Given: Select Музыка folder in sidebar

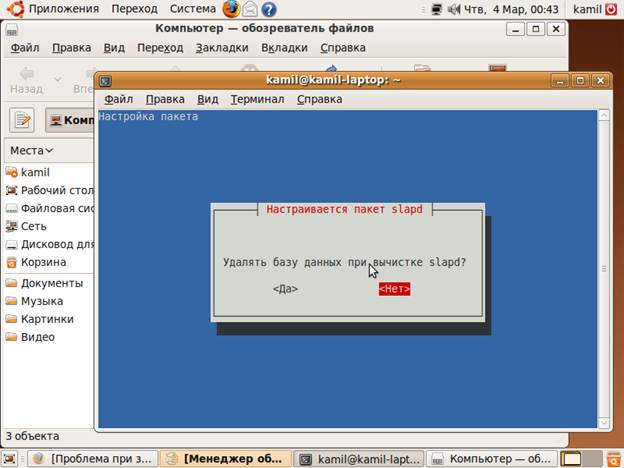Looking at the screenshot, I should coord(42,301).
